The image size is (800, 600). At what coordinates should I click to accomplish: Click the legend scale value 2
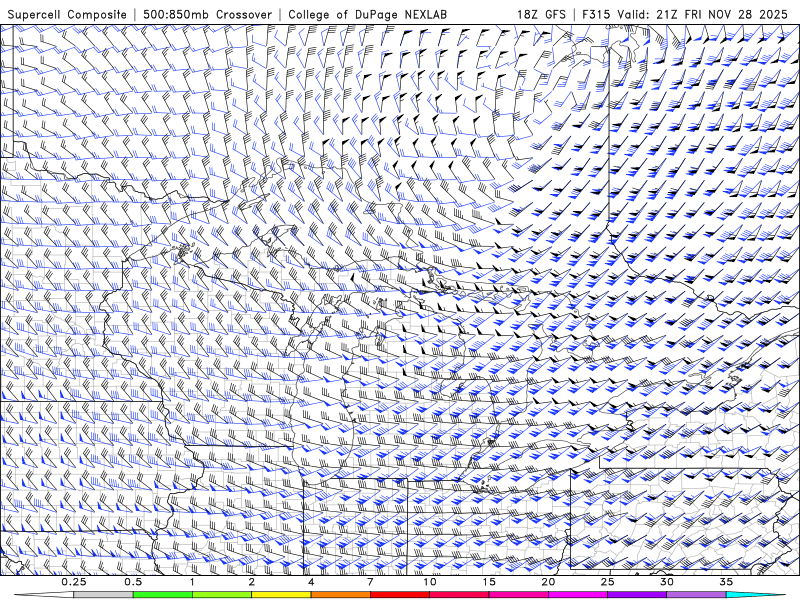click(x=252, y=582)
